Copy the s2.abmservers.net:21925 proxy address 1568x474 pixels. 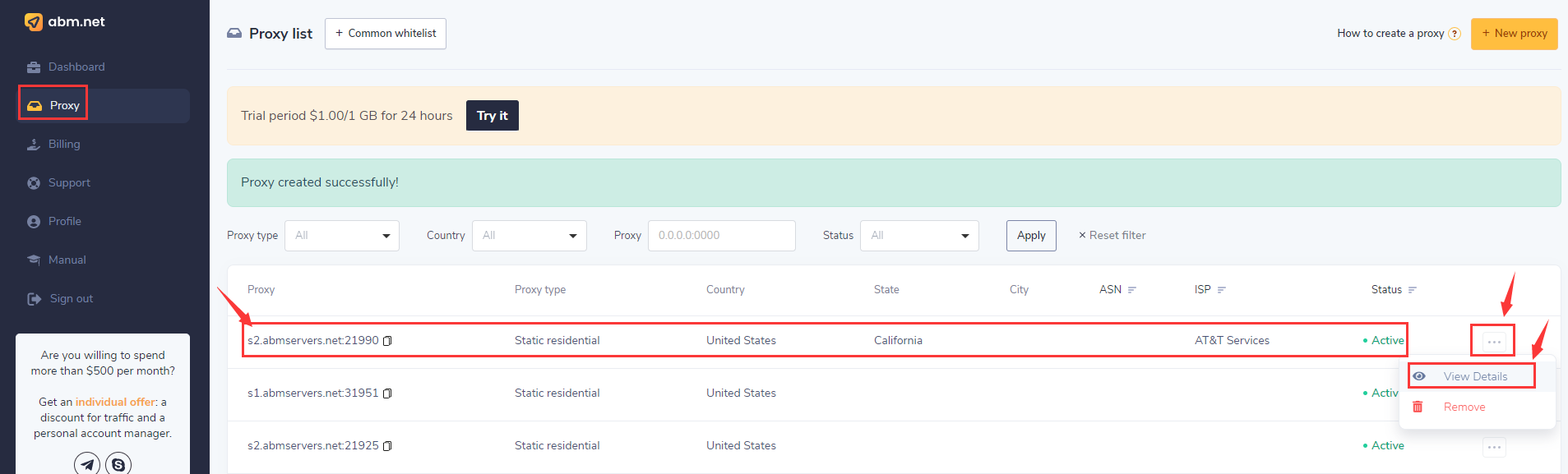click(x=387, y=446)
